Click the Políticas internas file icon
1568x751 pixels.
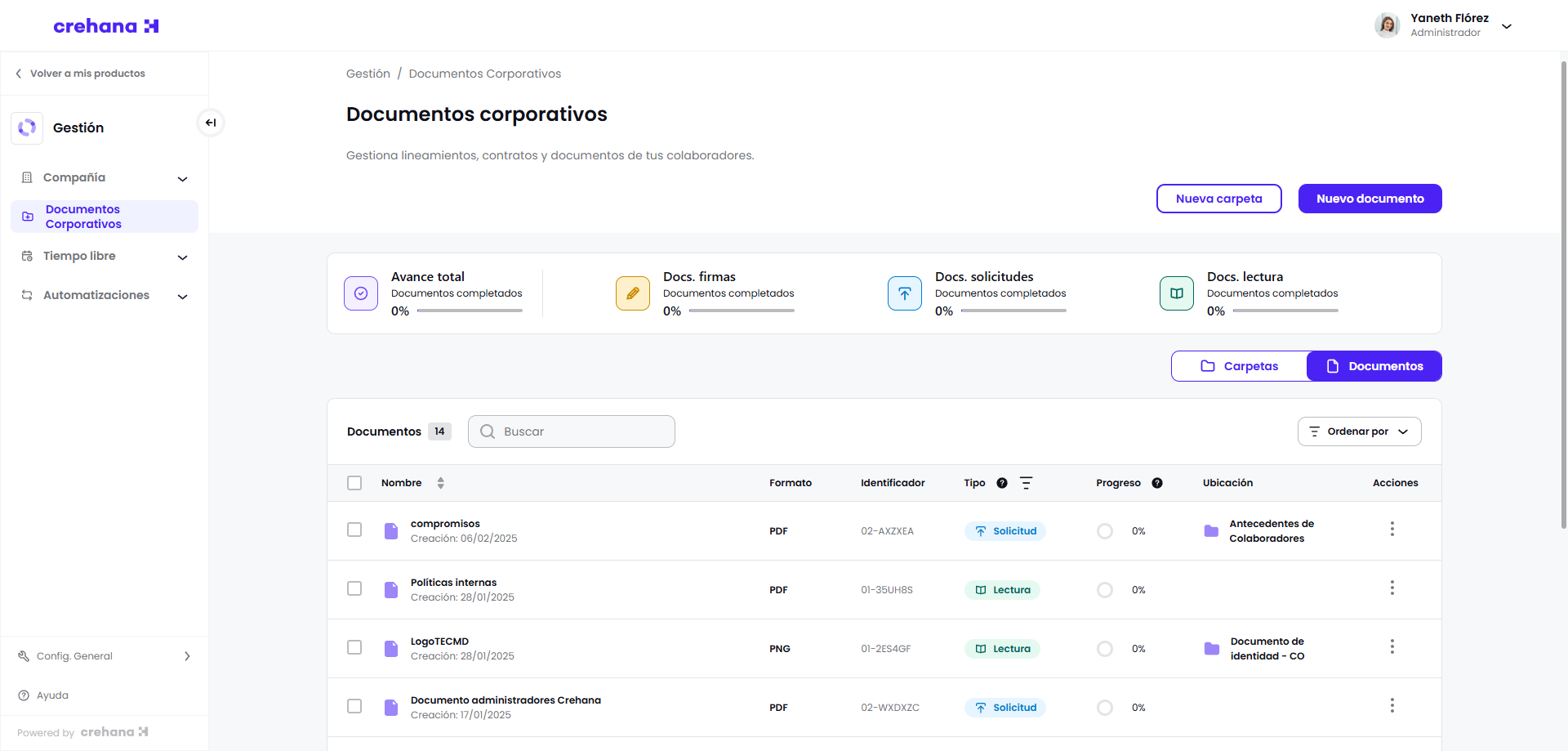[x=391, y=590]
